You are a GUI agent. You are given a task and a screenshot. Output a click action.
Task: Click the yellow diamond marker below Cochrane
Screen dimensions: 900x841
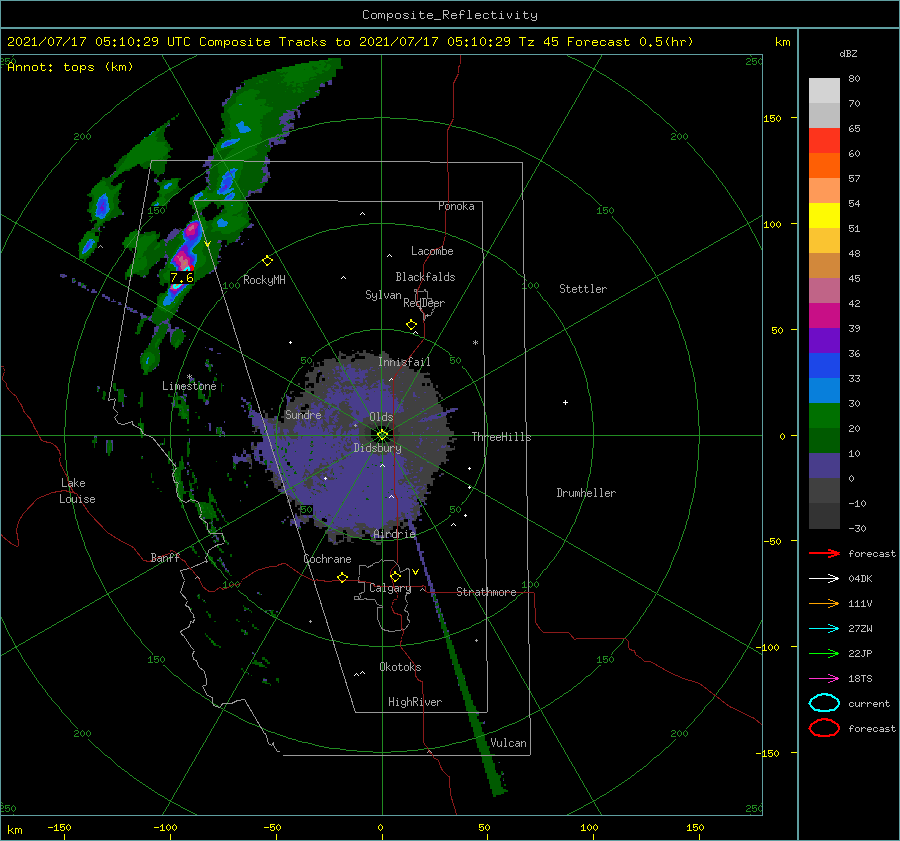pyautogui.click(x=343, y=578)
